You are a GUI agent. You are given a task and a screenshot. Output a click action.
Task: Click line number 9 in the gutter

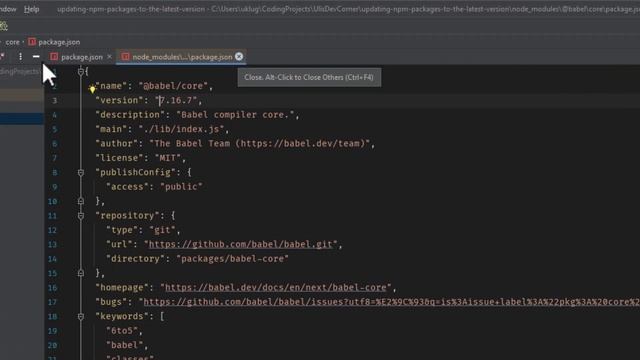point(54,187)
